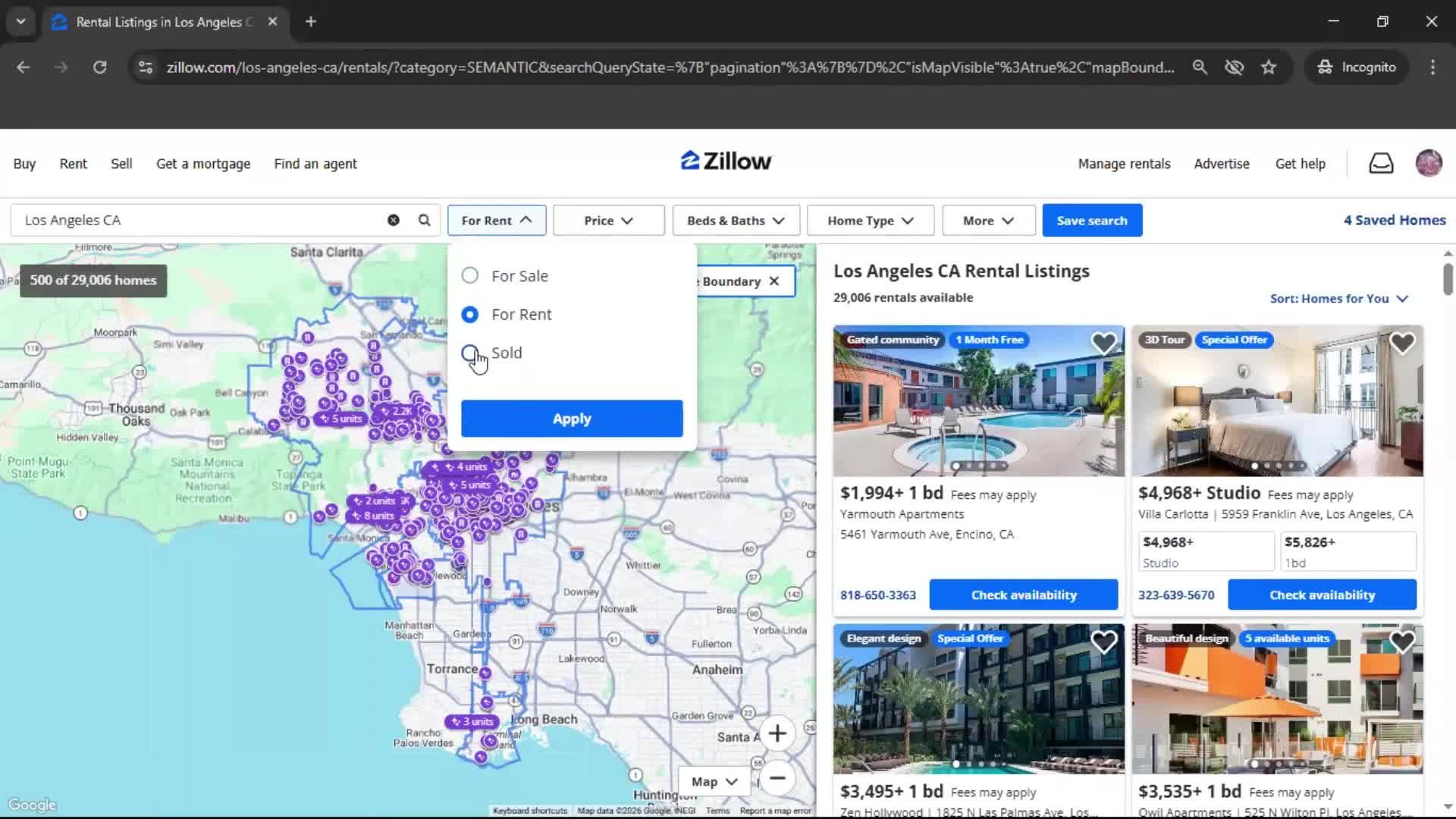Open the Beds & Baths dropdown
The width and height of the screenshot is (1456, 819).
(x=735, y=220)
